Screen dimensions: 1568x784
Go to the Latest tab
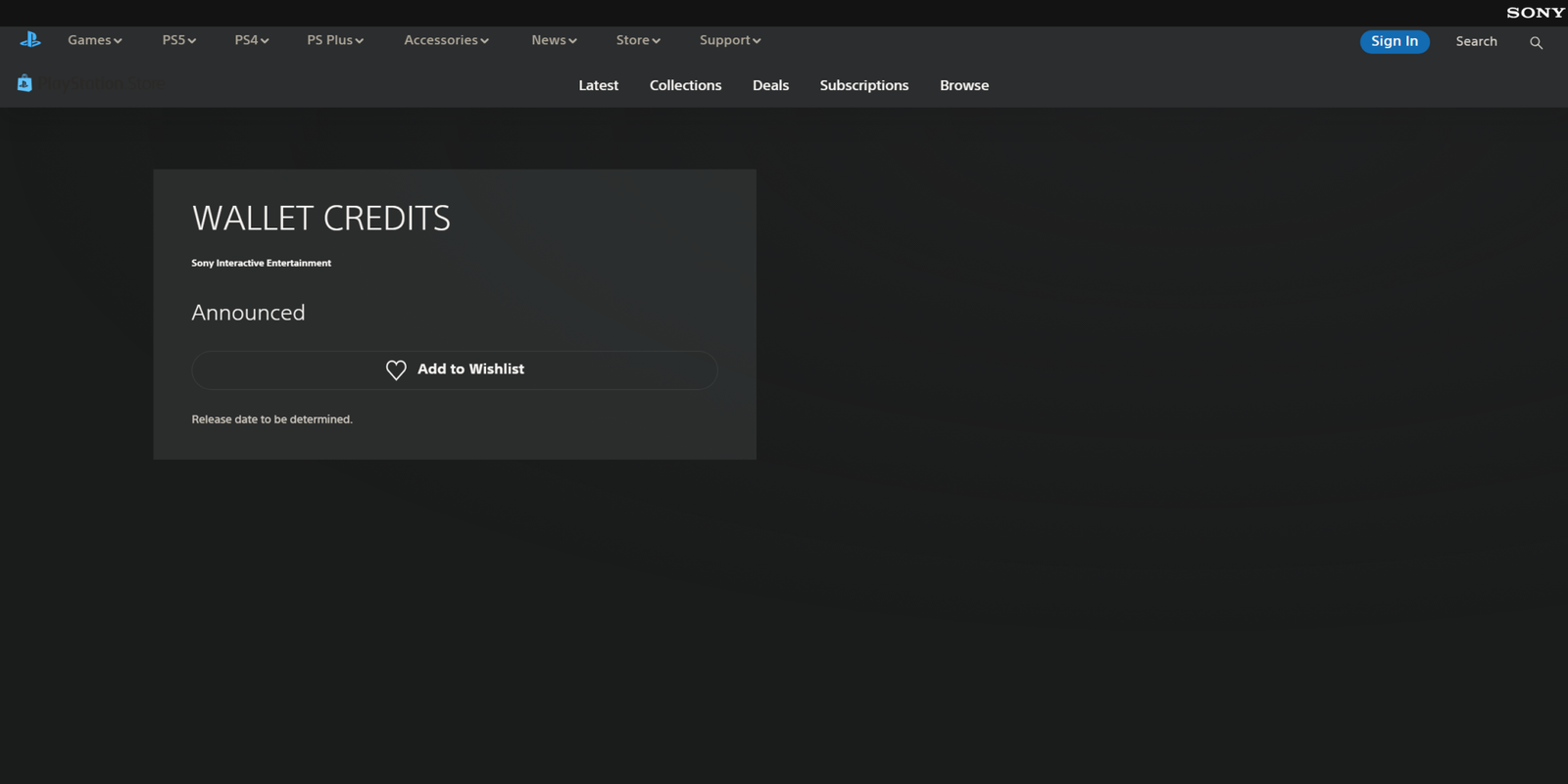tap(598, 85)
